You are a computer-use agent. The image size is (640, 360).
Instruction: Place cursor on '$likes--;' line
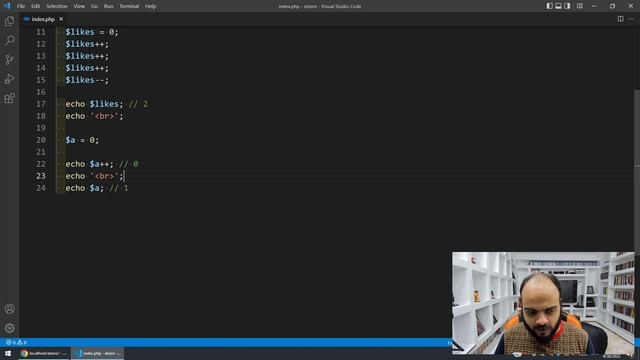click(87, 80)
